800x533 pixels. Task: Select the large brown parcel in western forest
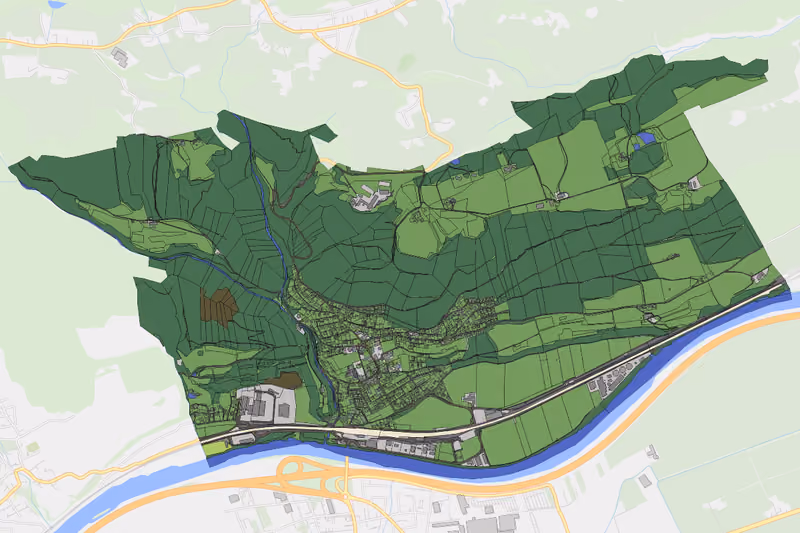pyautogui.click(x=218, y=307)
